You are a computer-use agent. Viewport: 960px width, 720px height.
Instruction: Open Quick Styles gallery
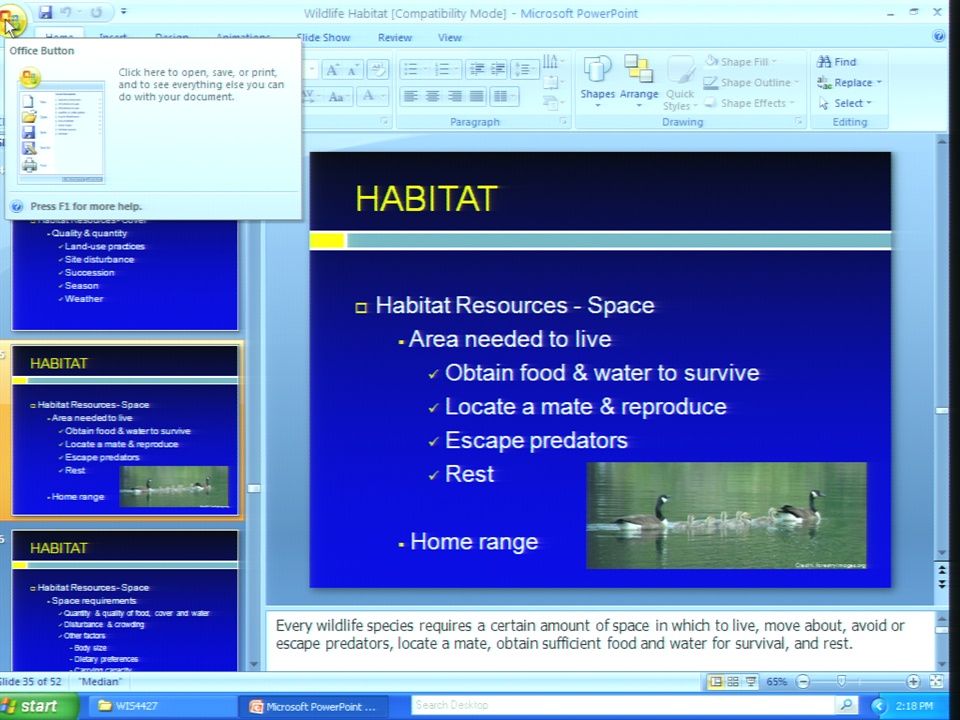[x=680, y=82]
